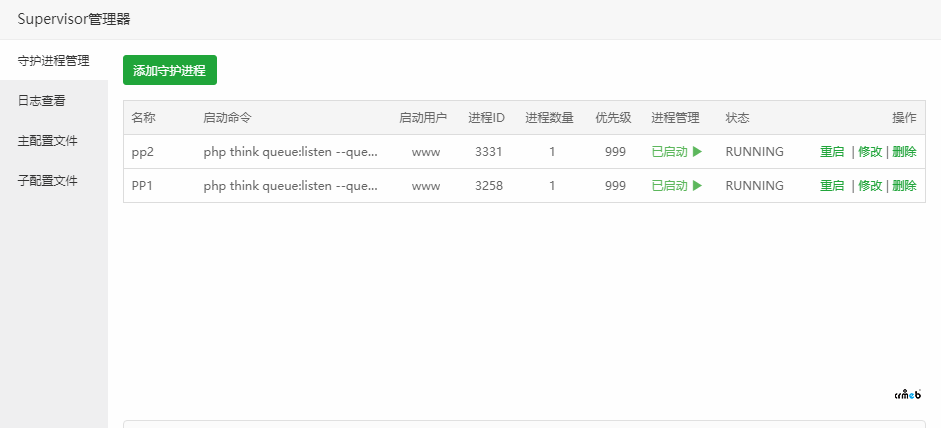Screen dimensions: 941x428
Task: Click the crmeb logo icon
Action: click(907, 394)
